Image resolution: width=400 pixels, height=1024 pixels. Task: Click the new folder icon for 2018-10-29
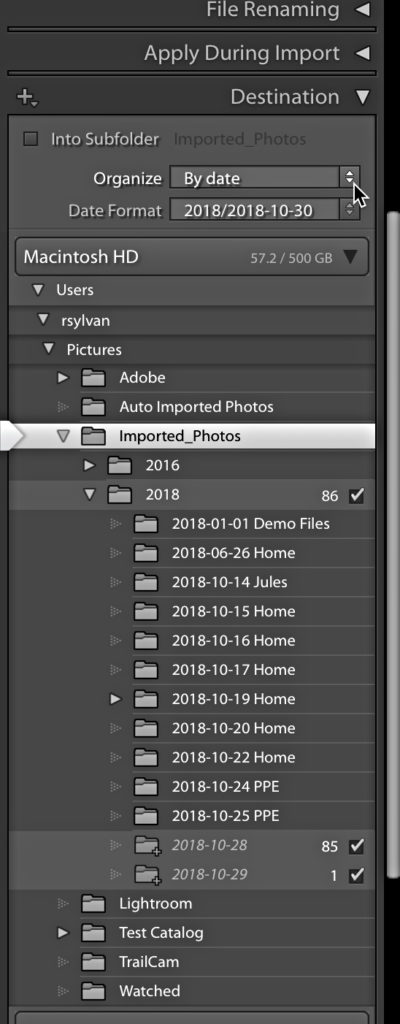tap(147, 875)
